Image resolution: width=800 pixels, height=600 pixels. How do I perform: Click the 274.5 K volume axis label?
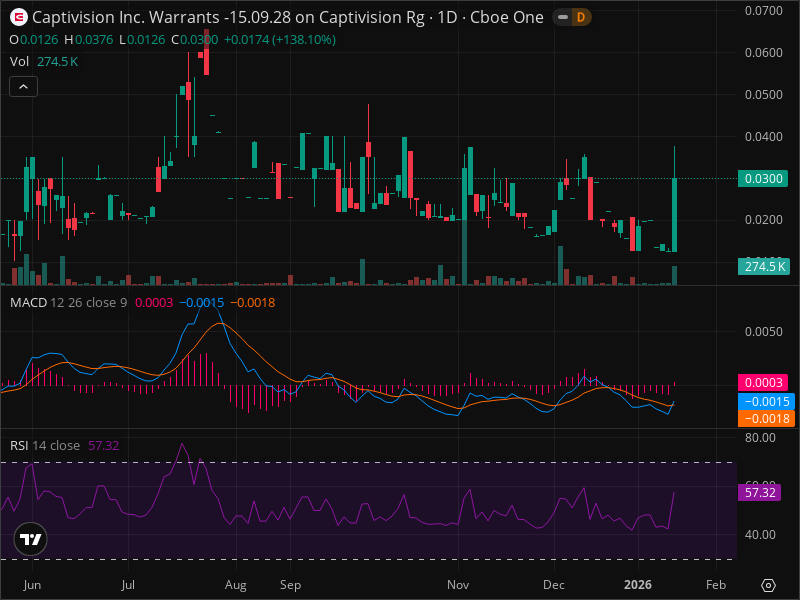pyautogui.click(x=764, y=266)
